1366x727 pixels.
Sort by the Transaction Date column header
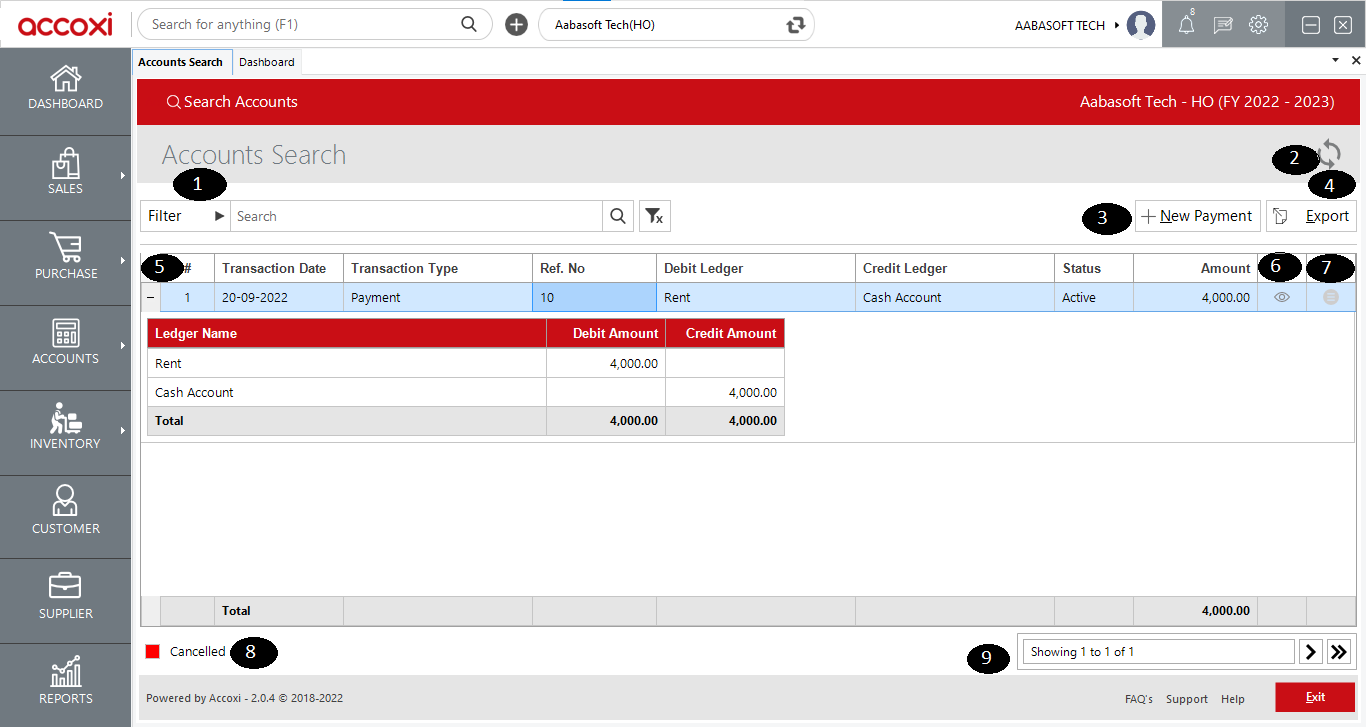279,268
